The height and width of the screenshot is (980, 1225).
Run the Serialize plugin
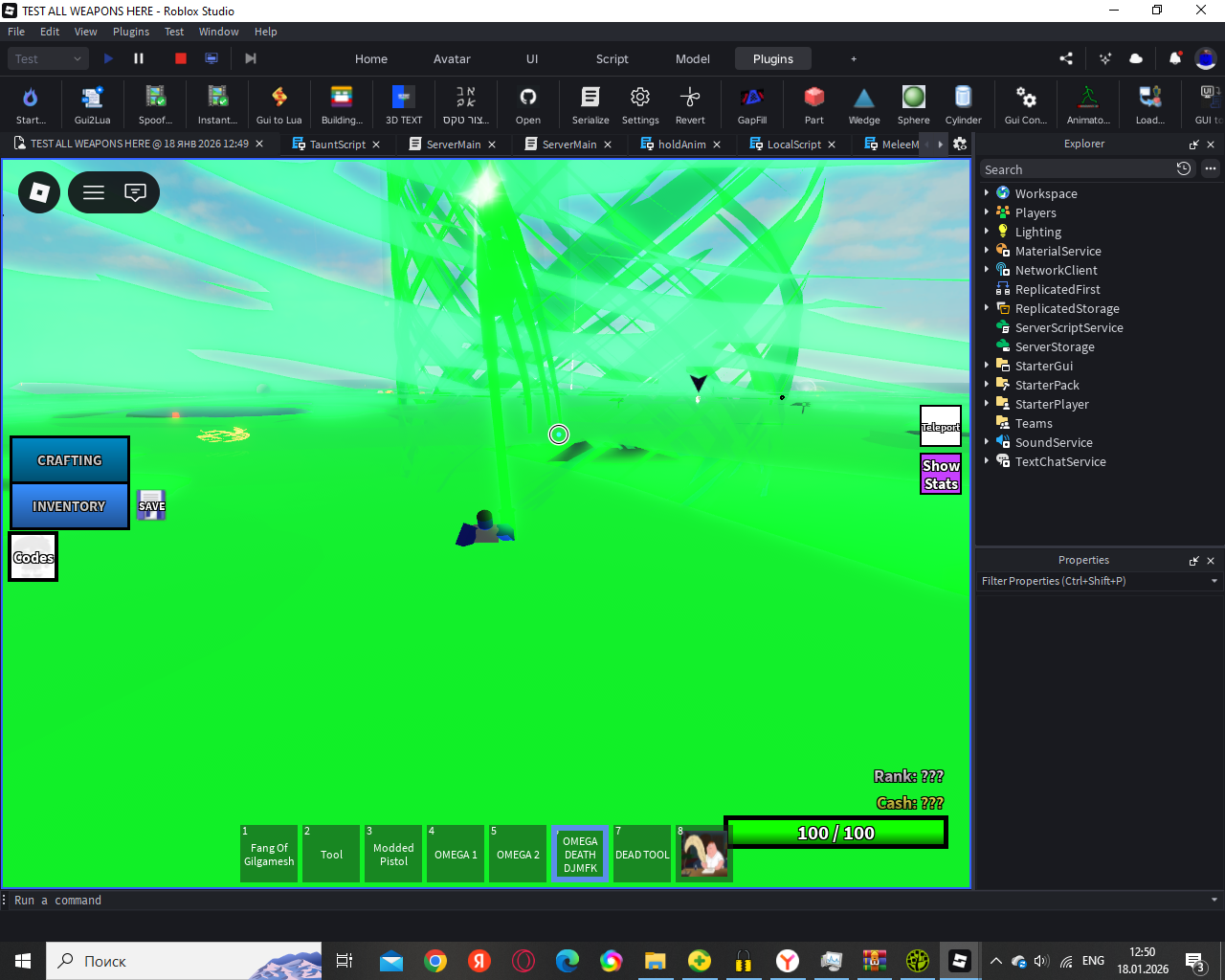click(x=590, y=104)
